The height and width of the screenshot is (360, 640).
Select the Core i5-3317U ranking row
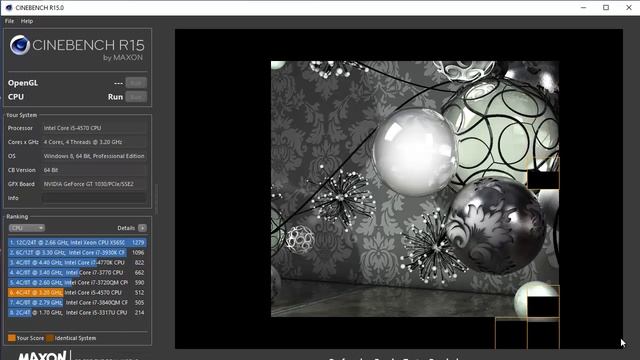tap(77, 313)
